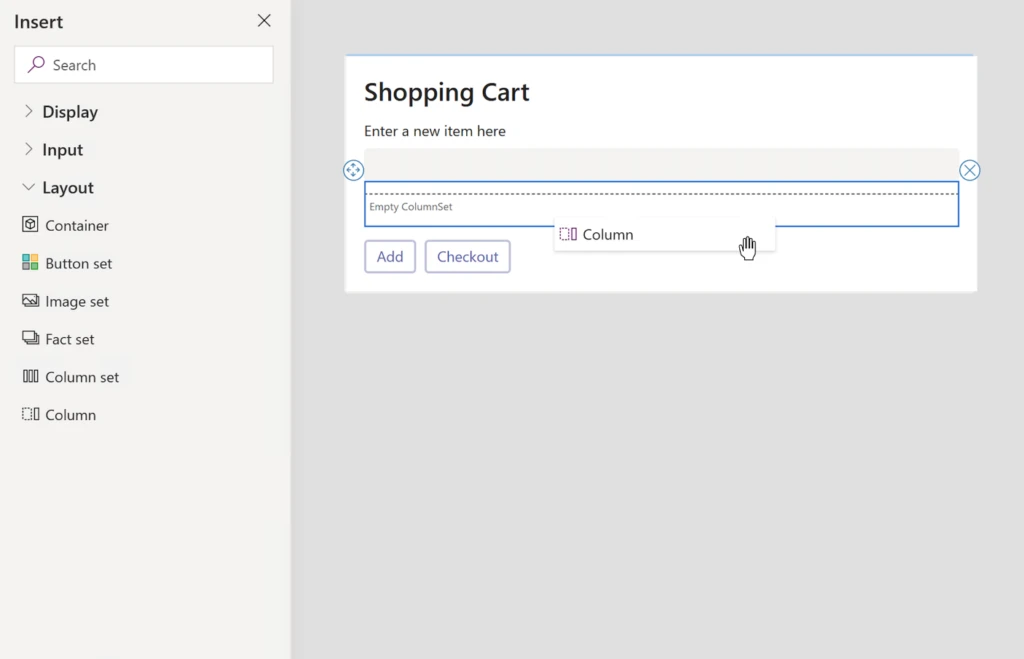Select the Column layout element

click(x=66, y=414)
